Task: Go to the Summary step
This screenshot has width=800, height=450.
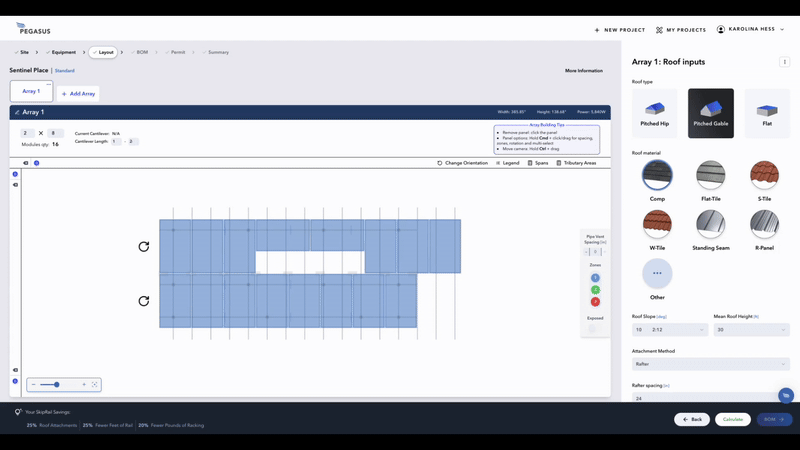Action: click(x=215, y=52)
